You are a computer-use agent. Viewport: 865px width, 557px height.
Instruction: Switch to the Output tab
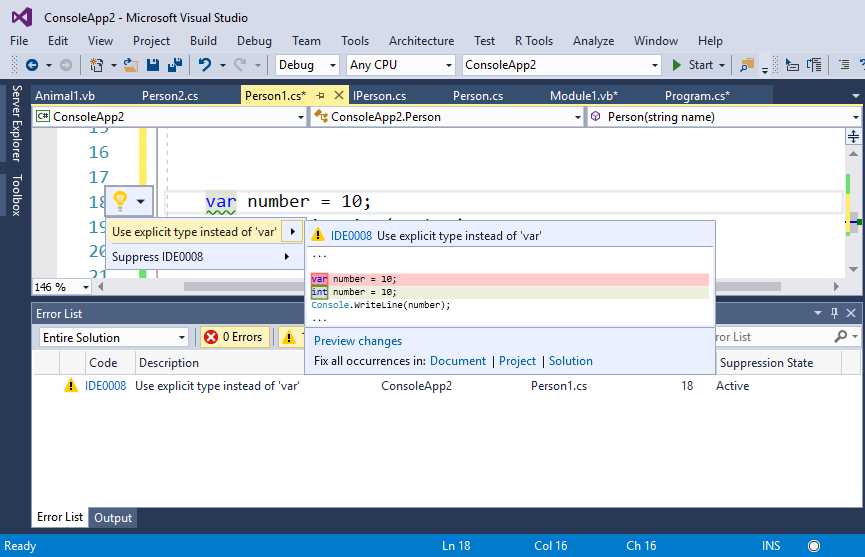[113, 518]
